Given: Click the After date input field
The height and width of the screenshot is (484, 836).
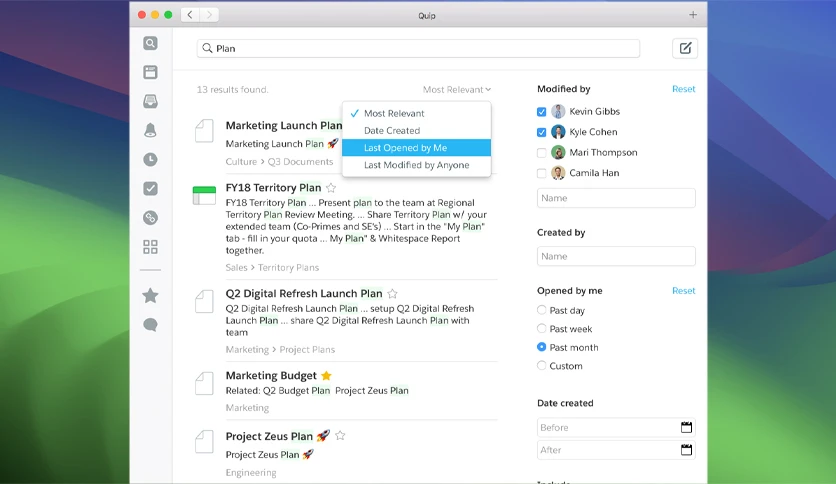Looking at the screenshot, I should click(616, 450).
